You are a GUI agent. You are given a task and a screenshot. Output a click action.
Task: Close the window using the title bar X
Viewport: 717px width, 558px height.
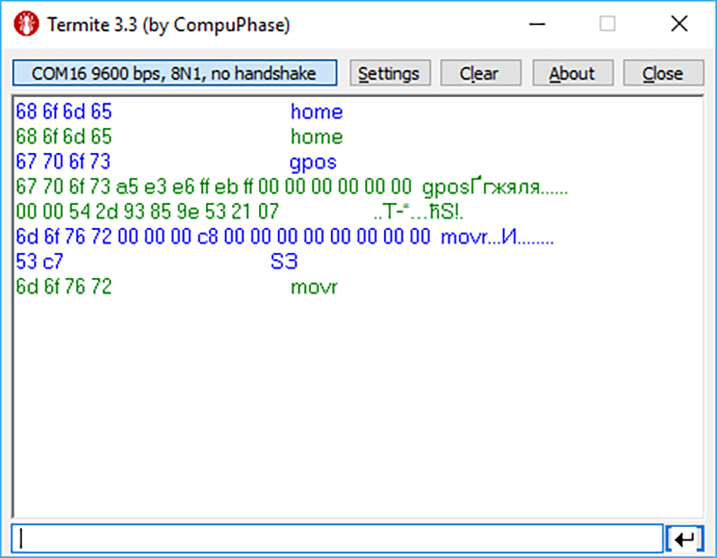(680, 25)
